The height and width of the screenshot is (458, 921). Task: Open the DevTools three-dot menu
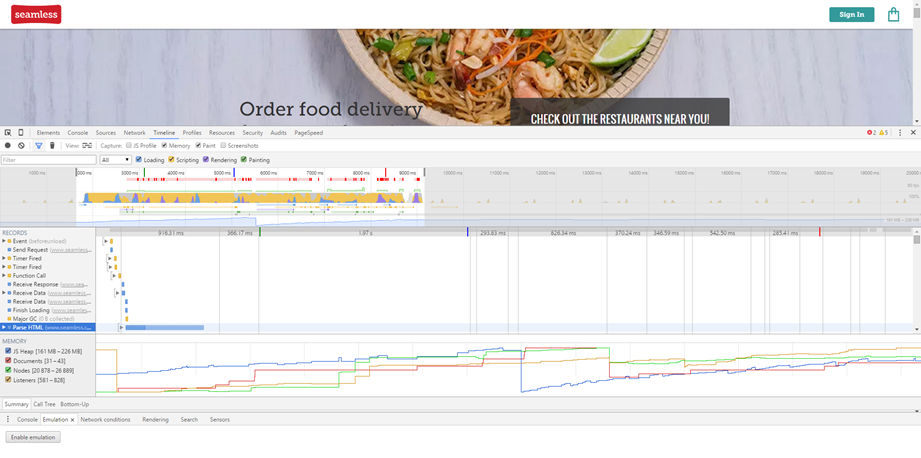900,133
